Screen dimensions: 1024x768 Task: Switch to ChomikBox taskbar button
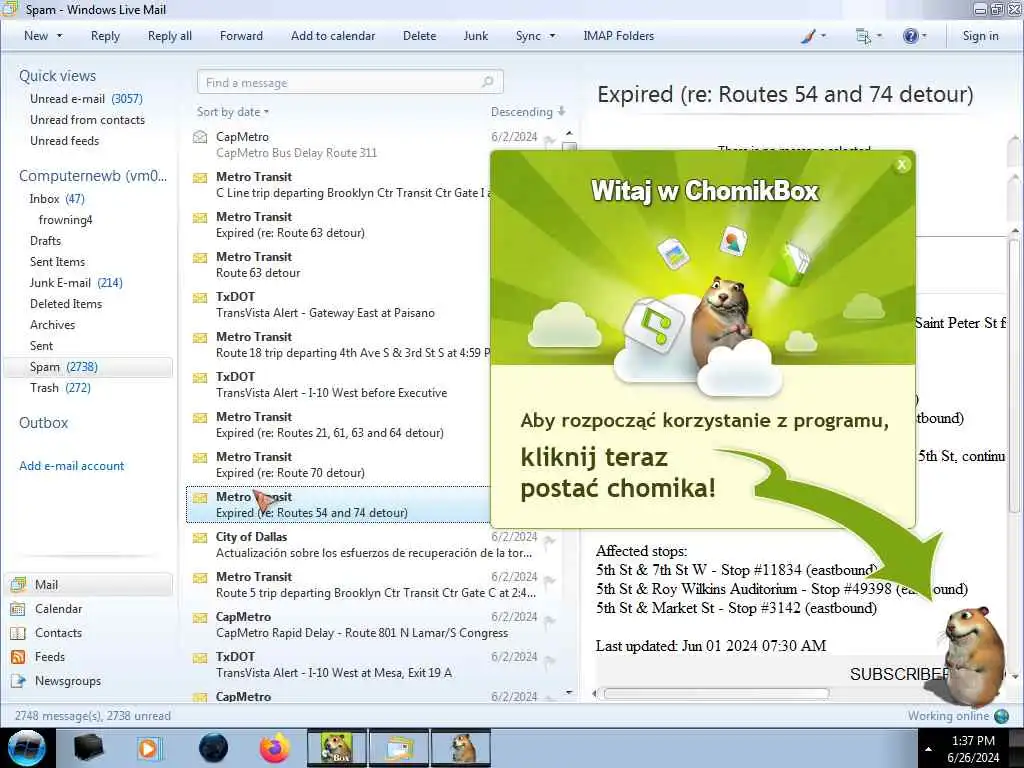tap(336, 748)
